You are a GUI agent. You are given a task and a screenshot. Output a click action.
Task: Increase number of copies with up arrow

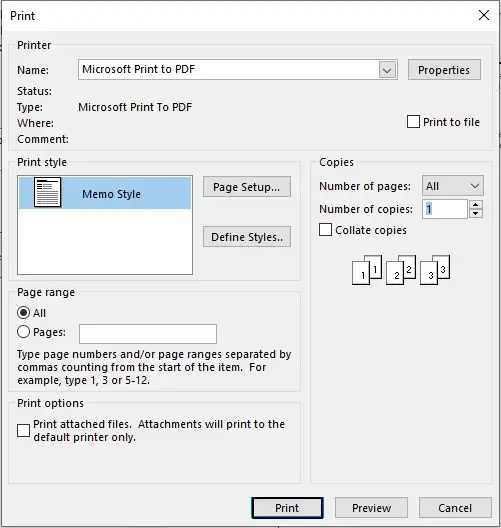(475, 205)
